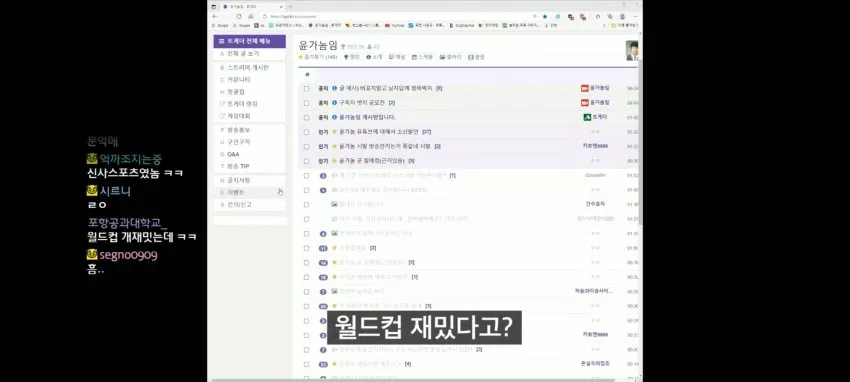850x382 pixels.
Task: Switch to the 소개 tab
Action: [x=375, y=57]
